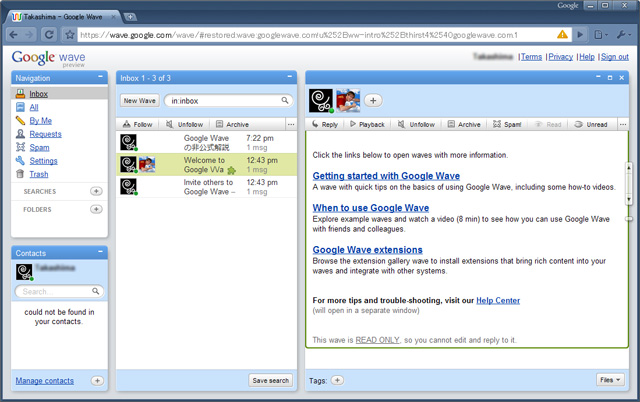
Task: Open wave toolbar more options menu
Action: click(x=623, y=124)
